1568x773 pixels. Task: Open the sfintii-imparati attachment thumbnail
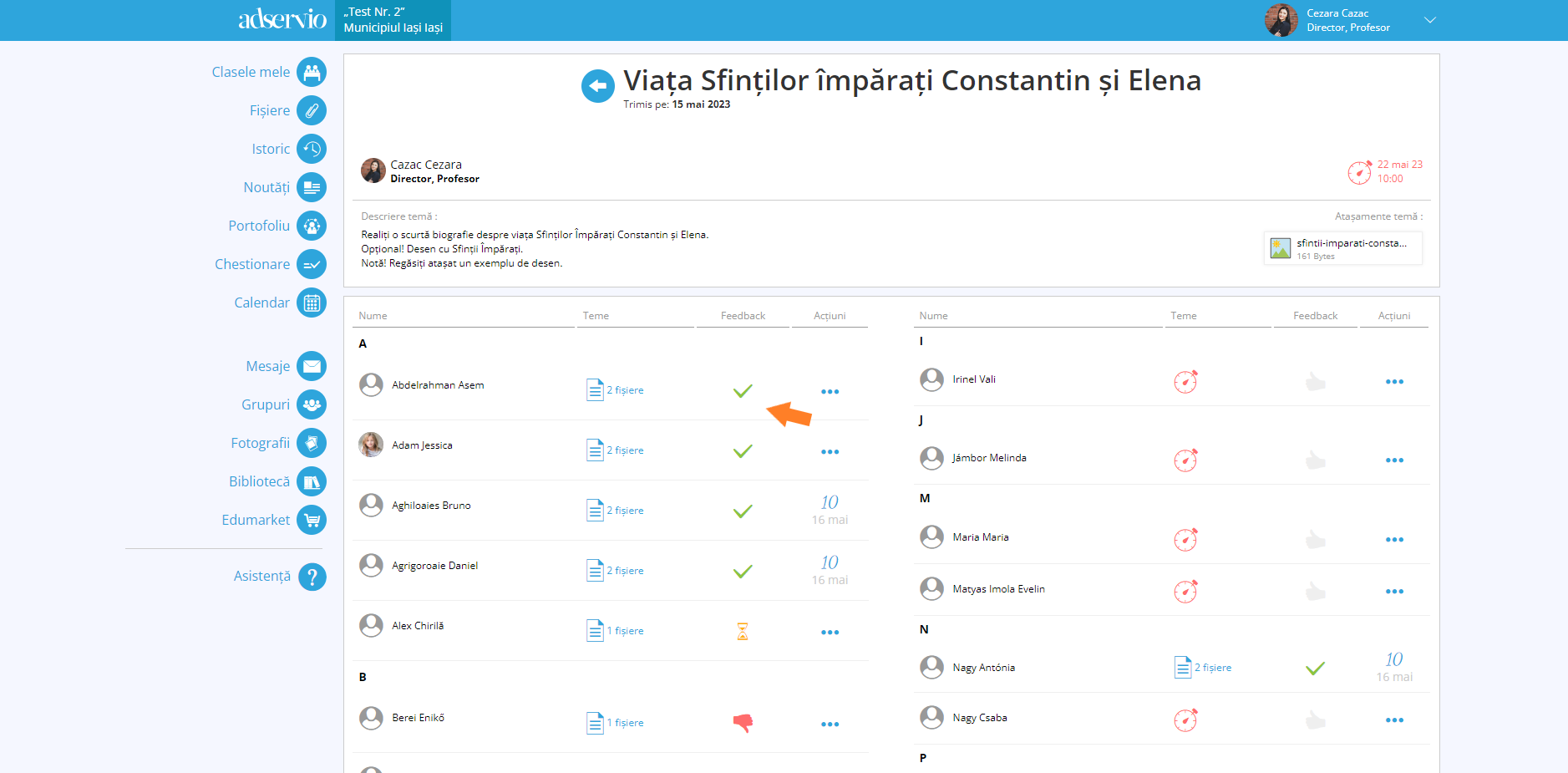click(x=1280, y=248)
